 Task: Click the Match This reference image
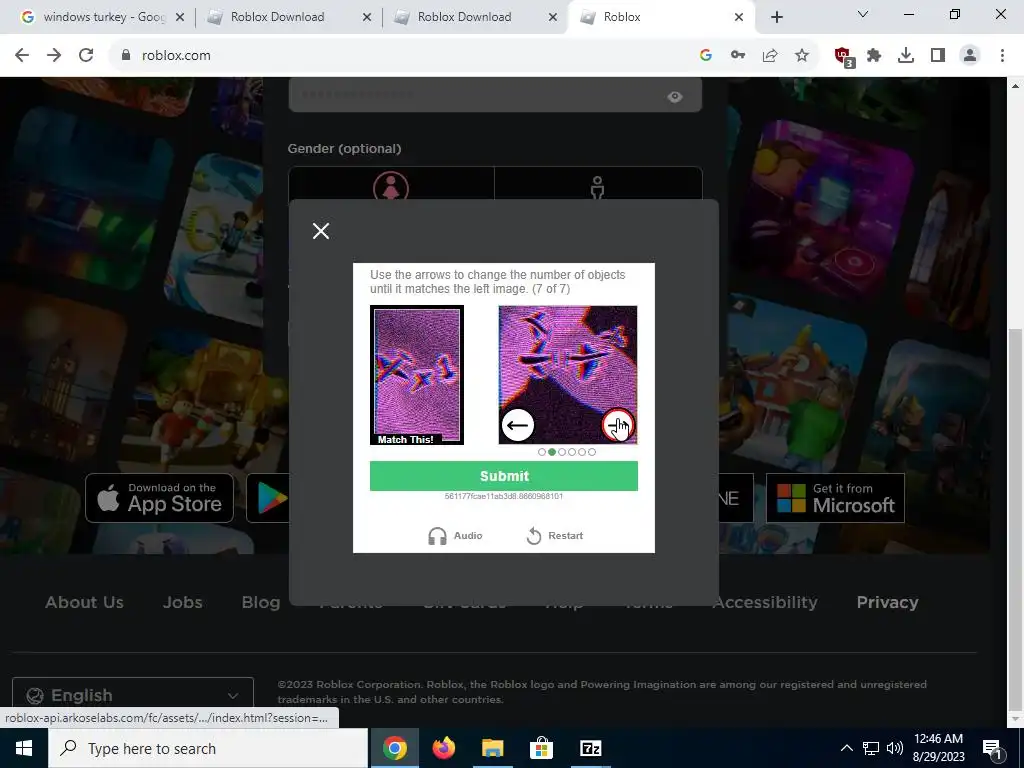click(x=417, y=375)
